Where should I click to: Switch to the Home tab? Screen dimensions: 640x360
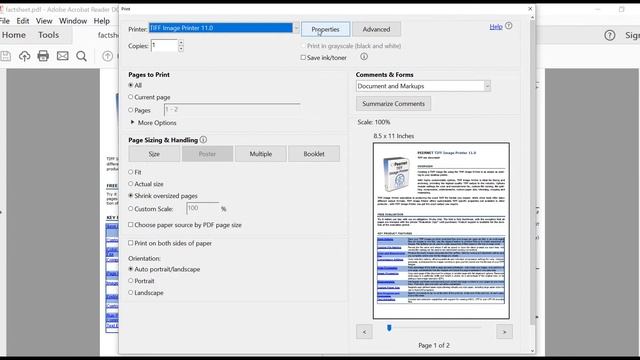[14, 35]
